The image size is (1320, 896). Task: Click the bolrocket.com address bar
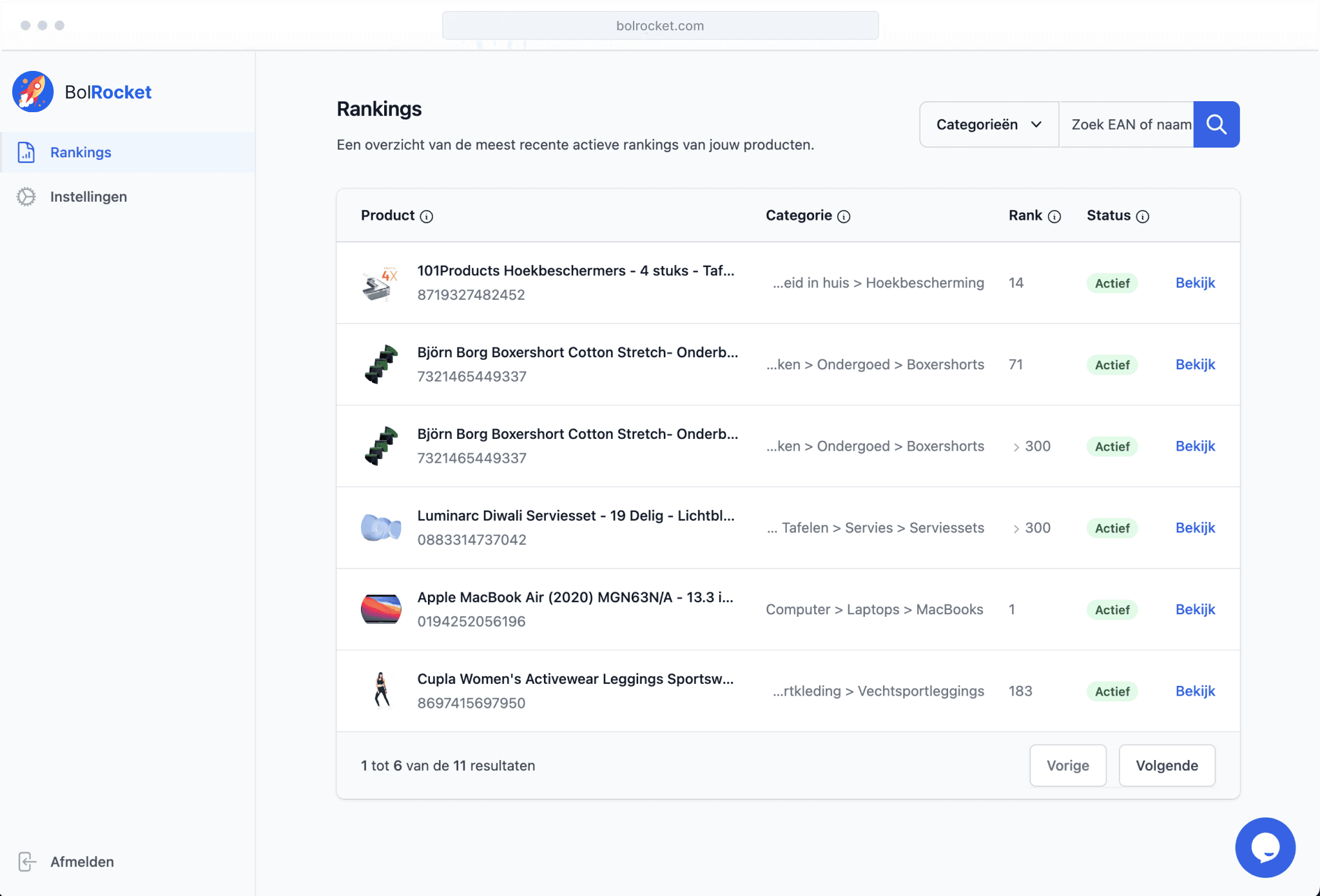660,26
